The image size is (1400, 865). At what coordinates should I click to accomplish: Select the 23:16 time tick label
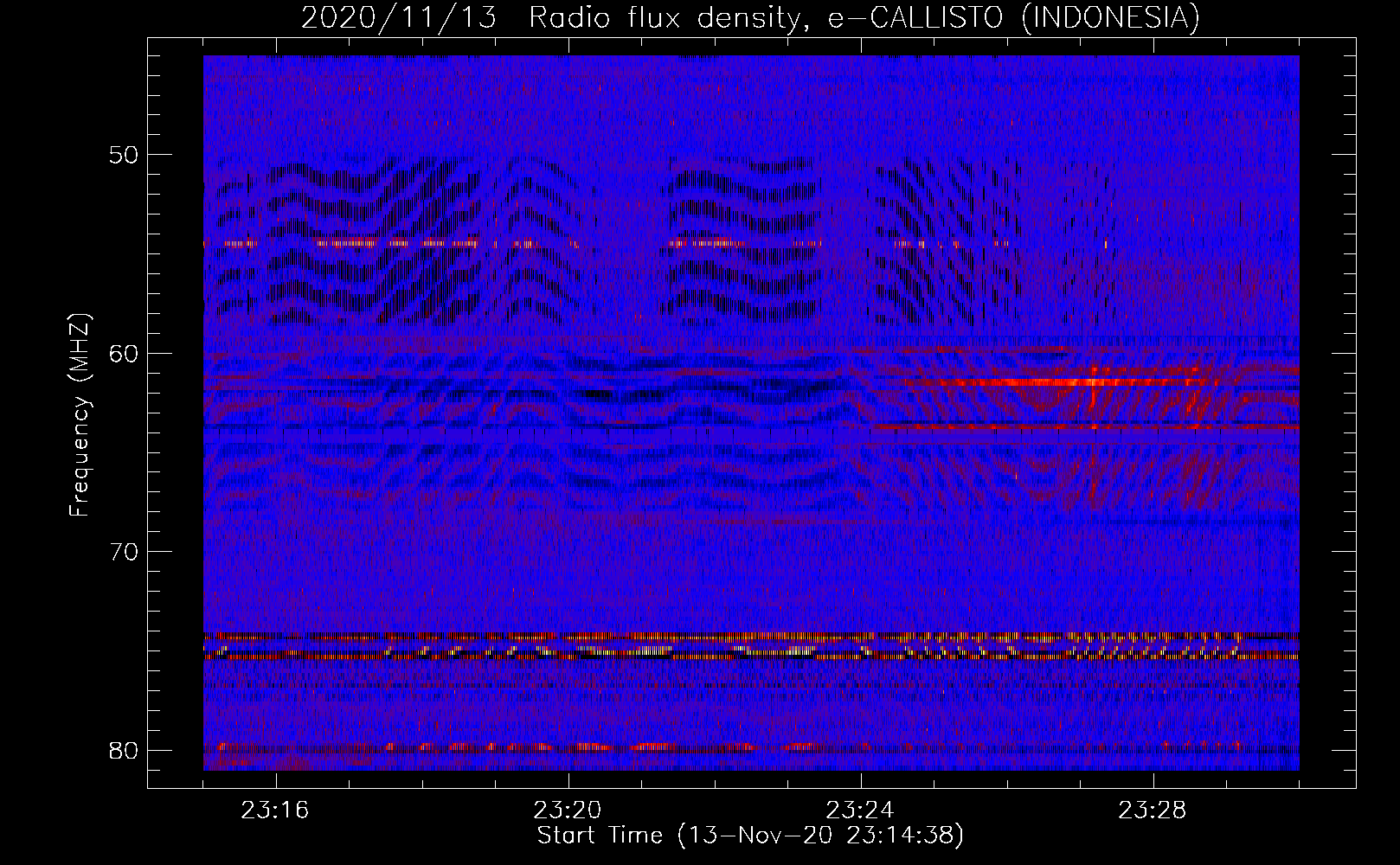(276, 811)
